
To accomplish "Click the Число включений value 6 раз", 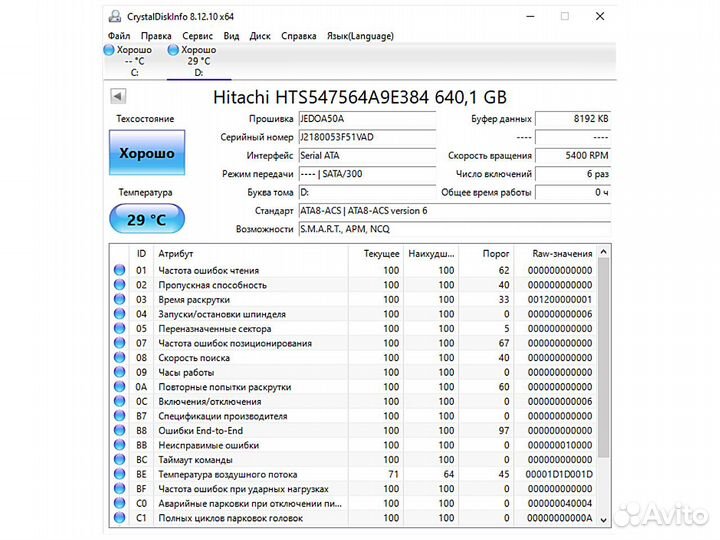I will pos(573,174).
